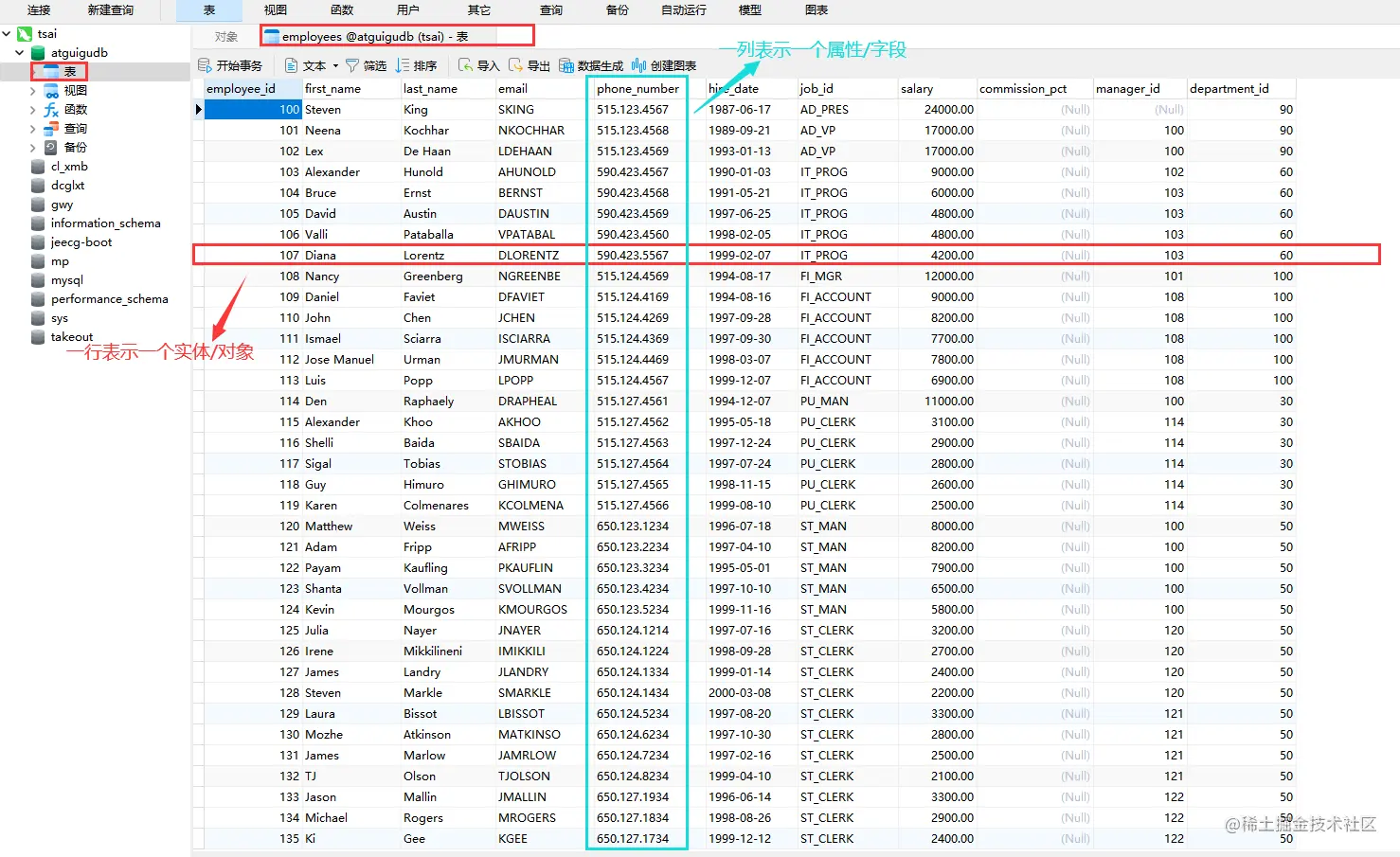Click the commission_pct column header
The width and height of the screenshot is (1400, 857).
coord(1033,89)
